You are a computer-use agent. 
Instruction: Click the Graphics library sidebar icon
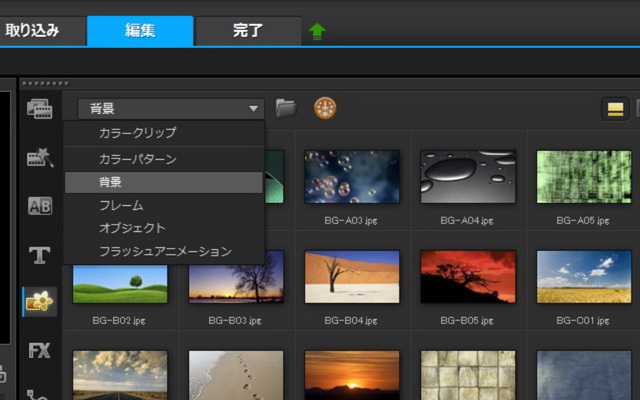point(39,302)
